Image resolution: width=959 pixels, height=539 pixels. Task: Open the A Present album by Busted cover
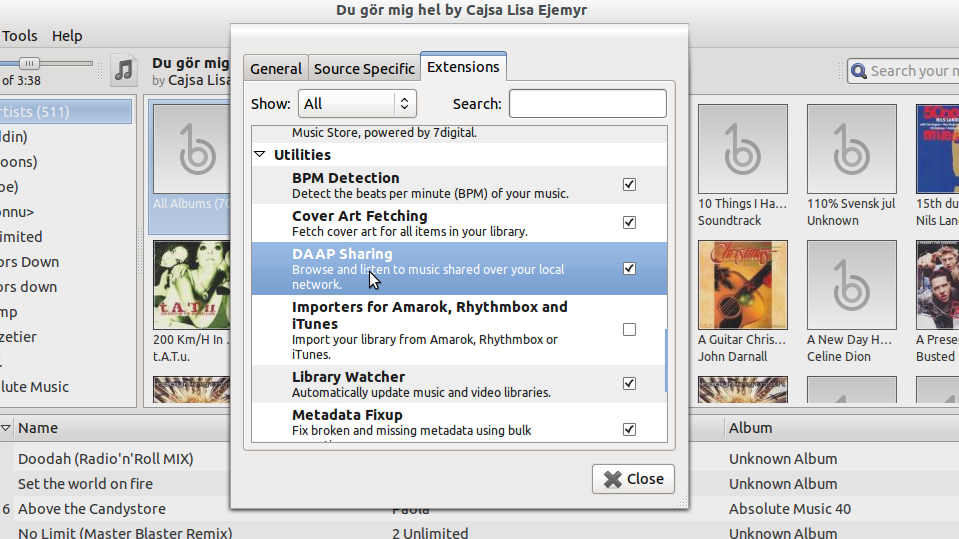(x=937, y=284)
